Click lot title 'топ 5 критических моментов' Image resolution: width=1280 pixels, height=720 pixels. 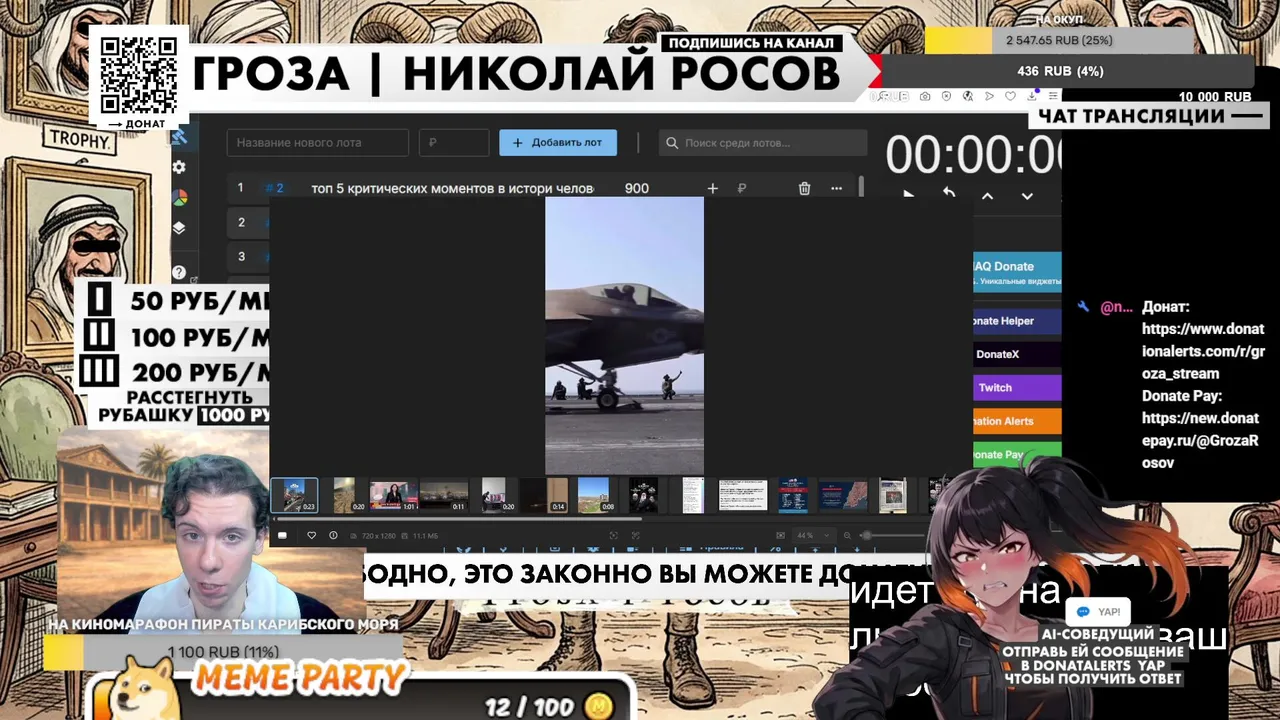coord(452,188)
